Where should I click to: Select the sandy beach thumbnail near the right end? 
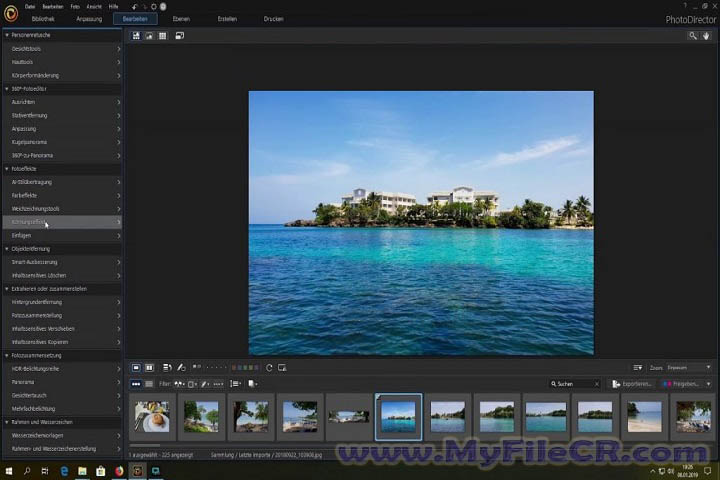click(644, 417)
